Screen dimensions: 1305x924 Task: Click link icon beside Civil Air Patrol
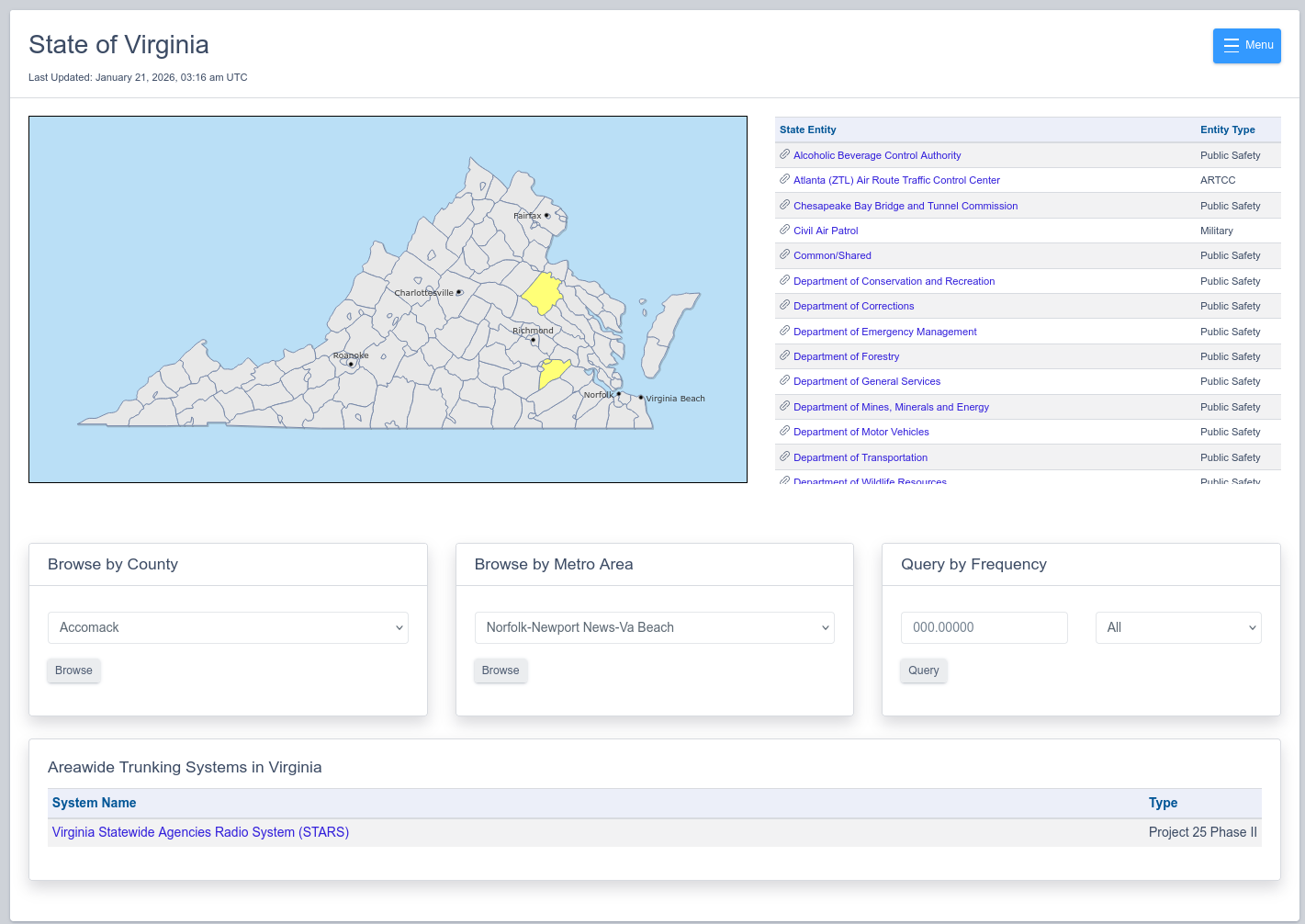click(x=784, y=230)
